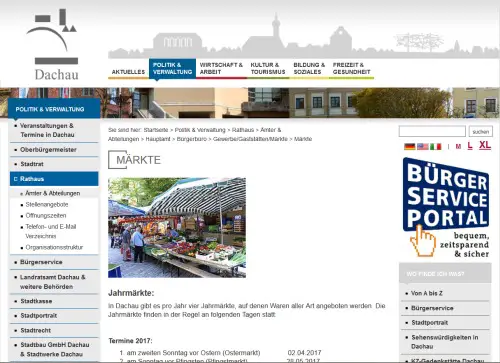
Task: Open the Oberbürgermeister sidebar item
Action: (x=54, y=150)
